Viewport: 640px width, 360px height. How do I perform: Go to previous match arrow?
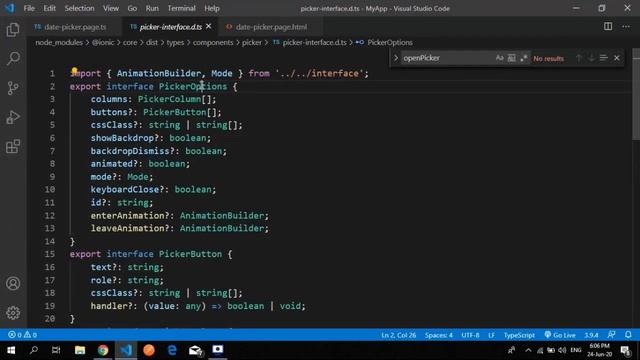click(579, 58)
